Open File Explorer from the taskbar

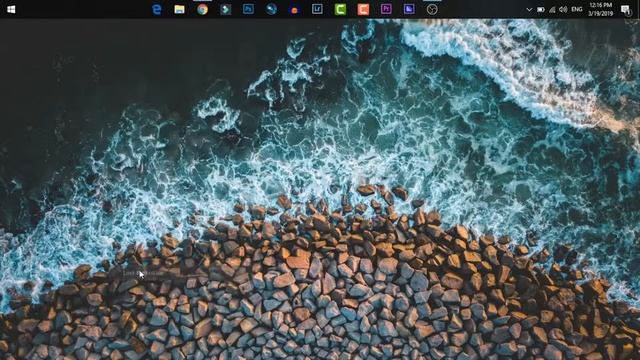(x=180, y=9)
